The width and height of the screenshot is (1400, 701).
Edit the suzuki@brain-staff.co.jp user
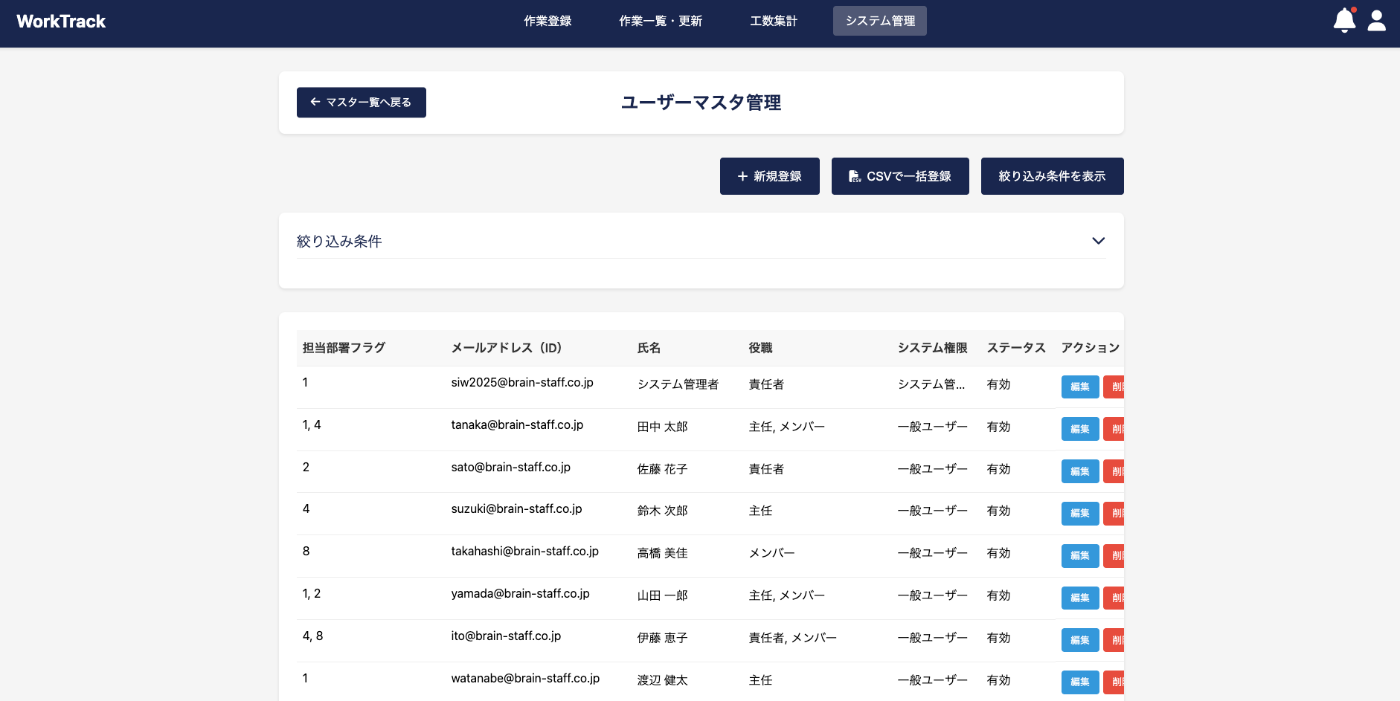pyautogui.click(x=1080, y=513)
